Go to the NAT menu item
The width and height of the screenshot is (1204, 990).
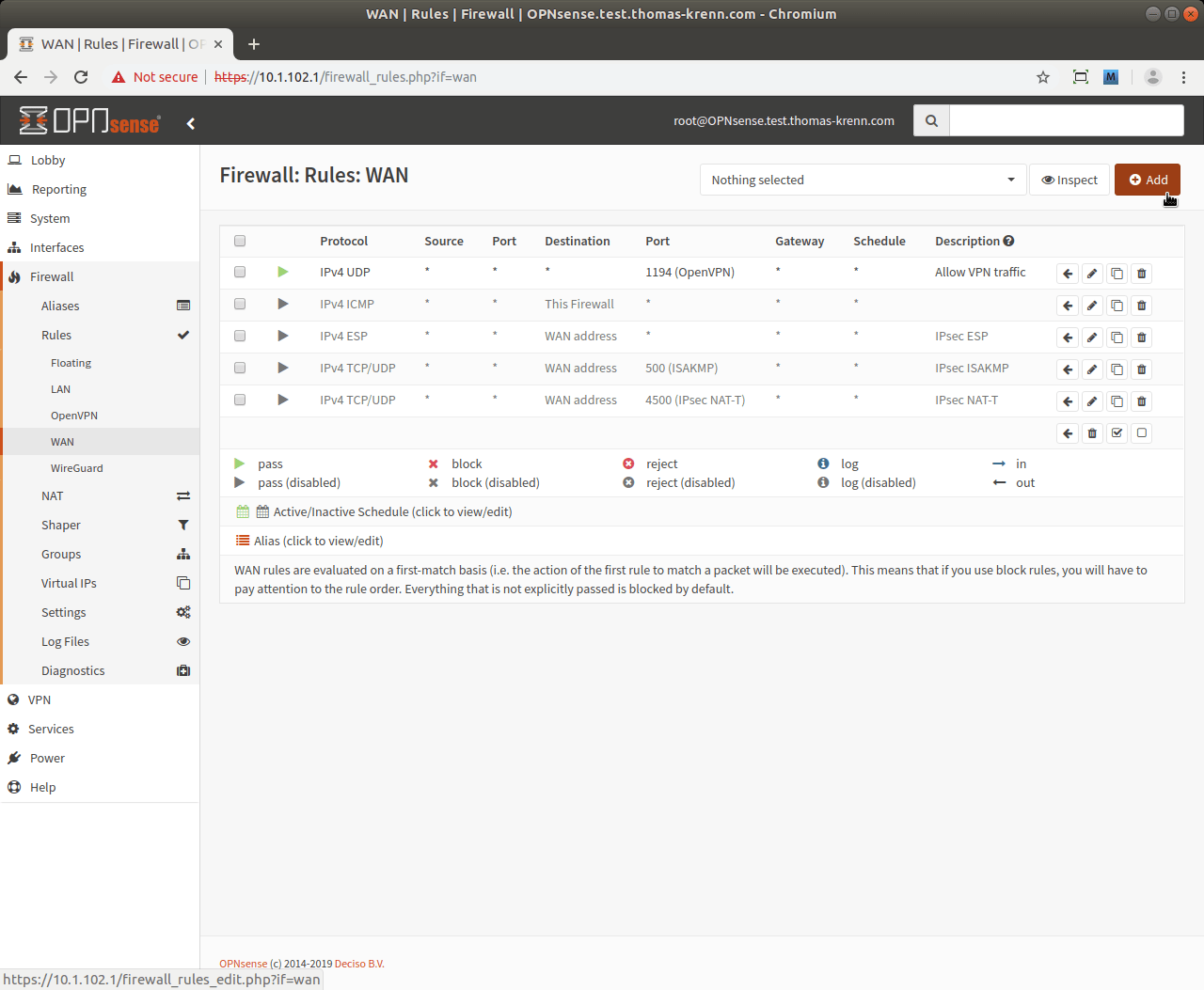[x=53, y=495]
